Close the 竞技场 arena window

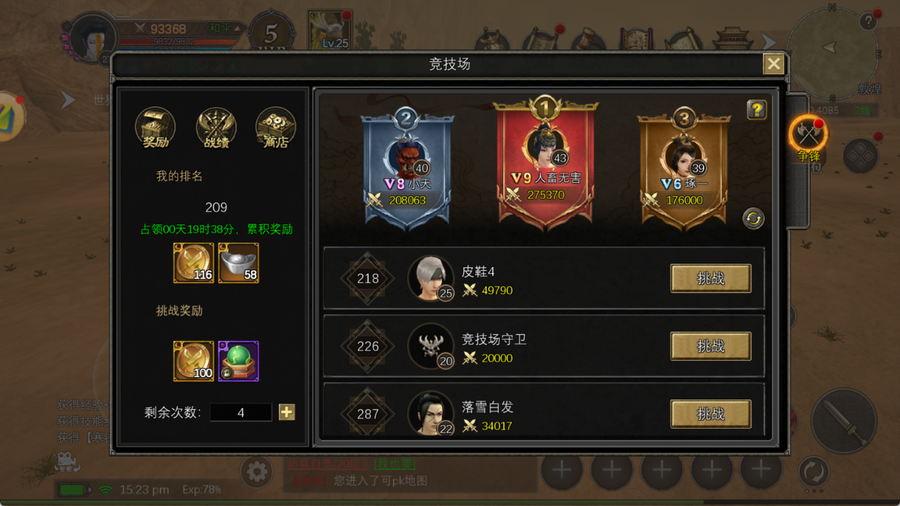coord(773,64)
